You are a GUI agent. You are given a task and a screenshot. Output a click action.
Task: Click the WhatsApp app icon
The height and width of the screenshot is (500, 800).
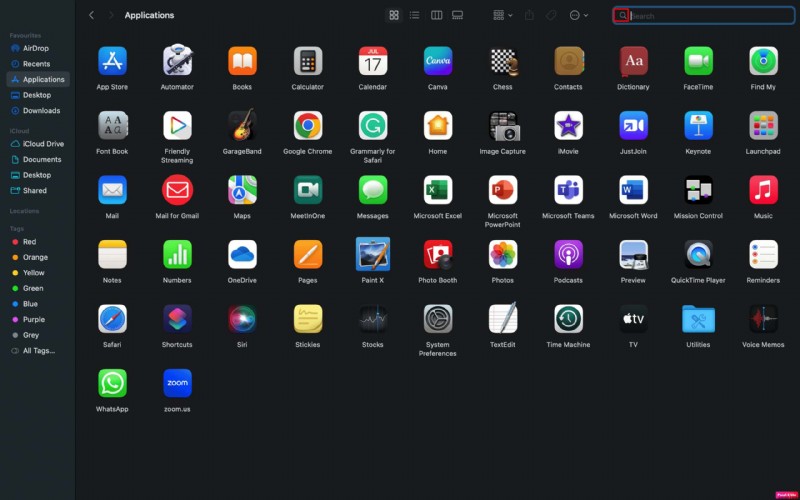point(112,383)
